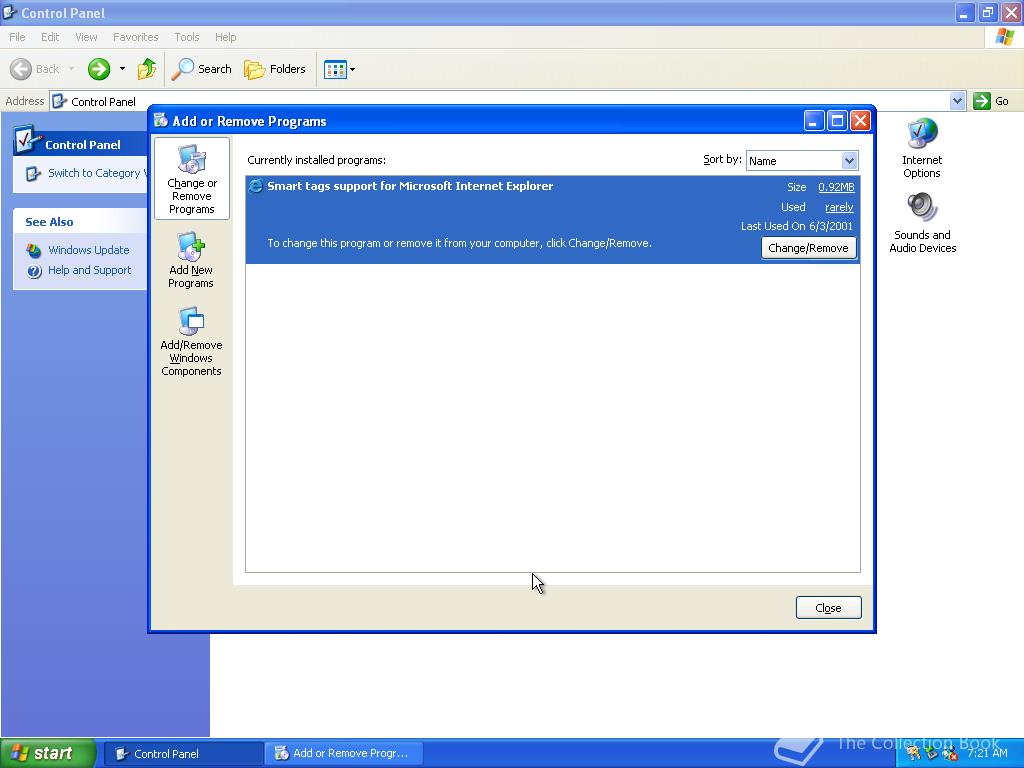Open the Favorites menu
Viewport: 1024px width, 768px height.
click(135, 37)
